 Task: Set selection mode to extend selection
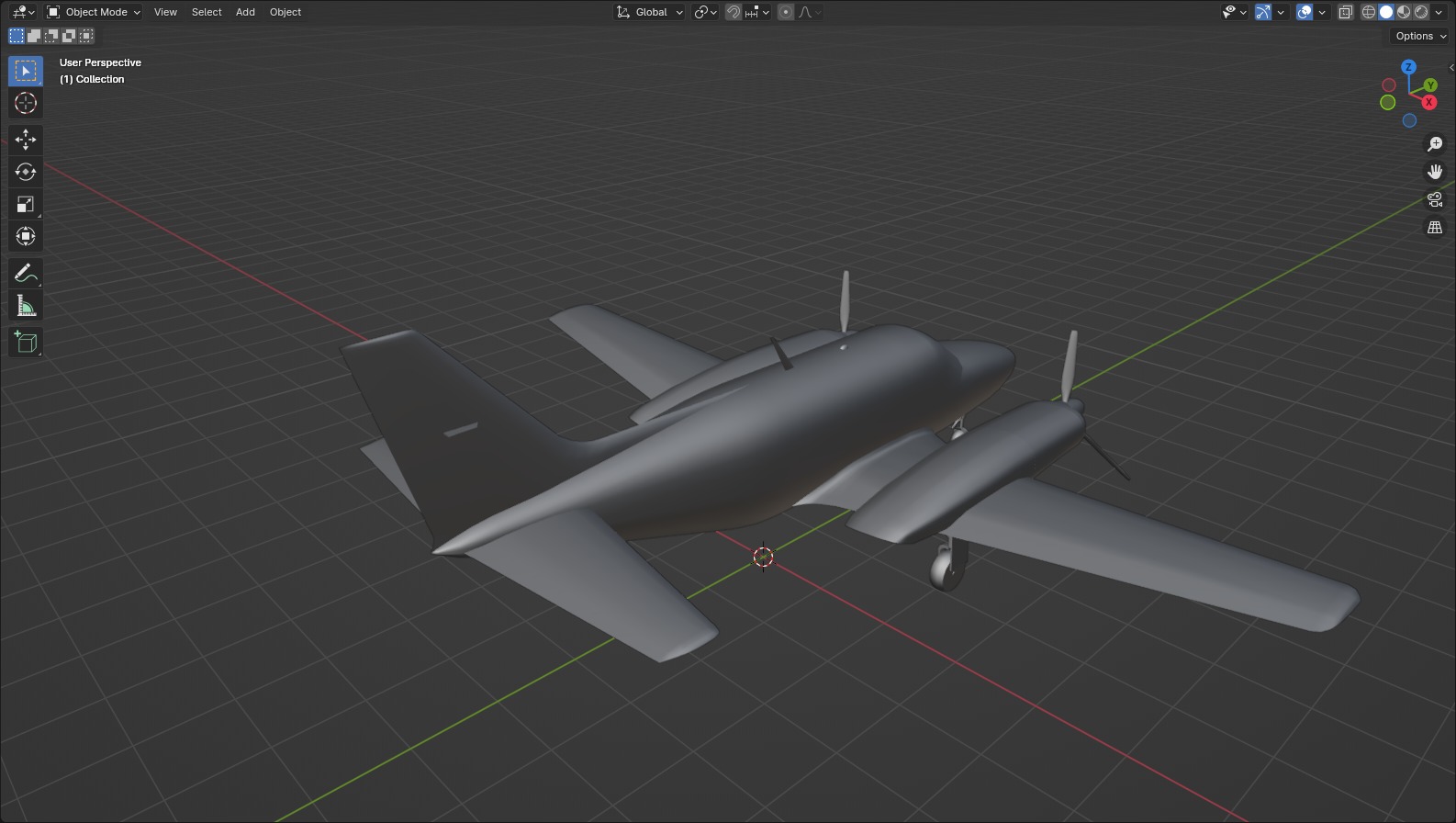[x=34, y=36]
